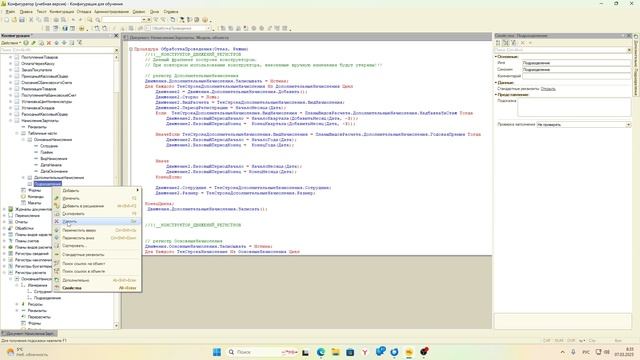
Task: Open the Отладка menu
Action: (x=84, y=12)
